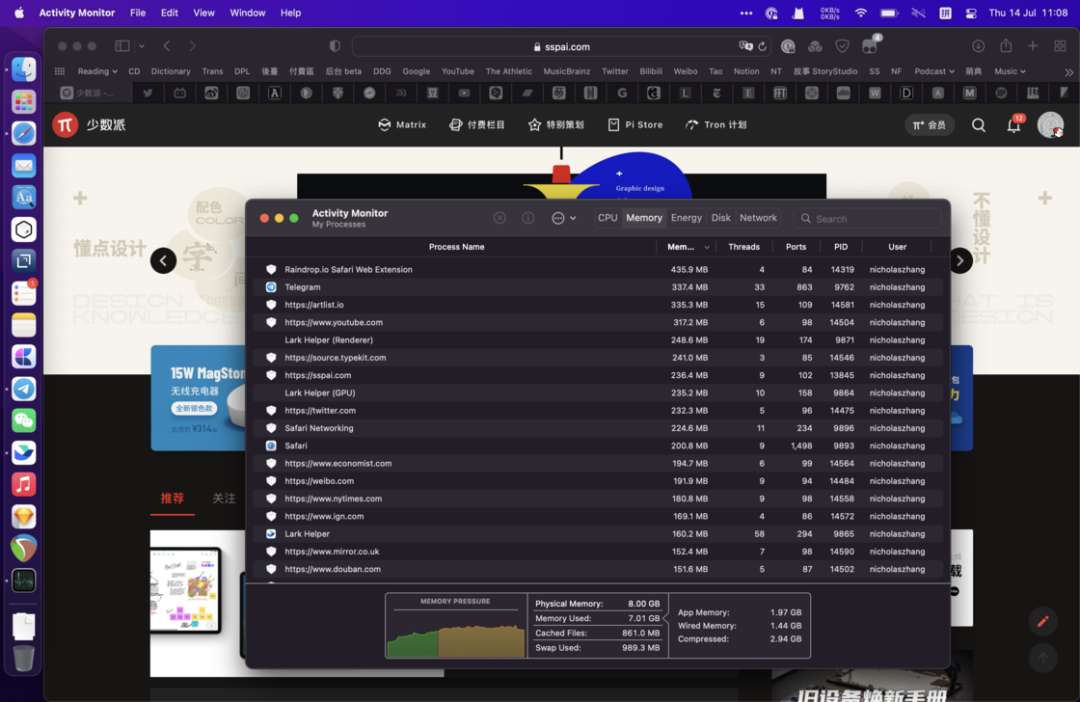This screenshot has width=1080, height=702.
Task: Select the Safari Networking process row
Action: pyautogui.click(x=598, y=428)
